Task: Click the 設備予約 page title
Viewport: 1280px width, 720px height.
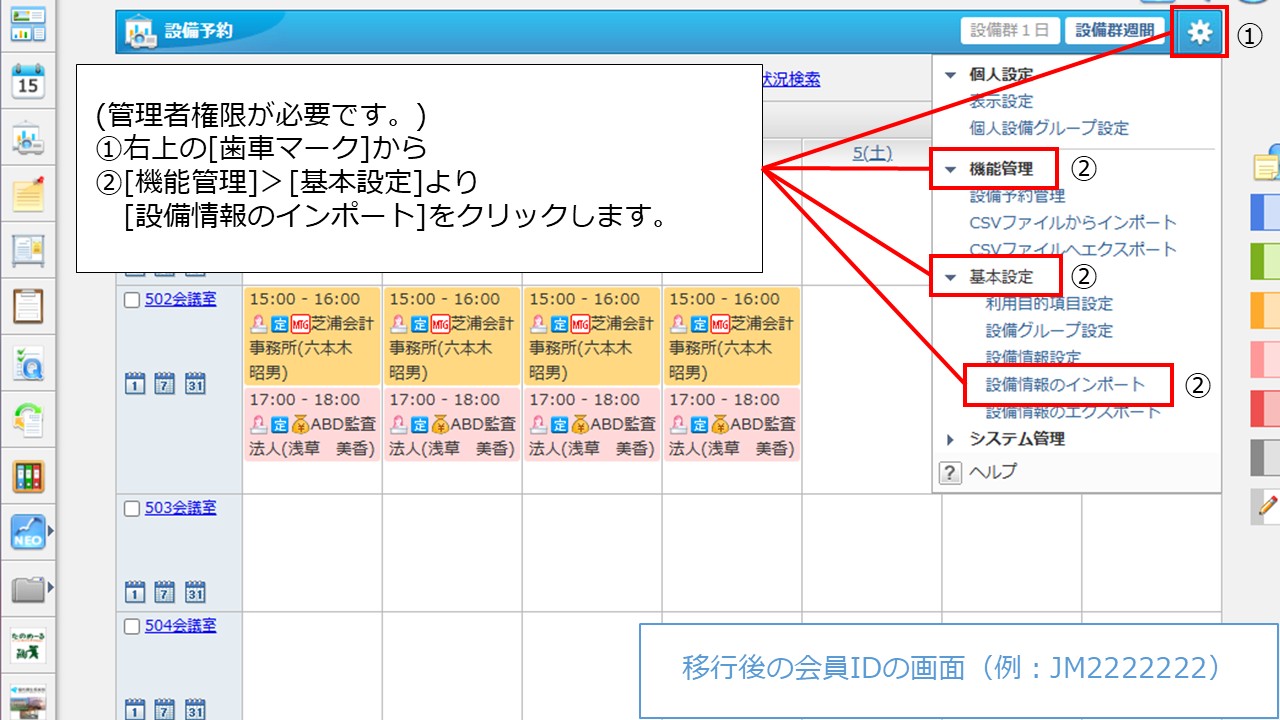Action: point(198,31)
